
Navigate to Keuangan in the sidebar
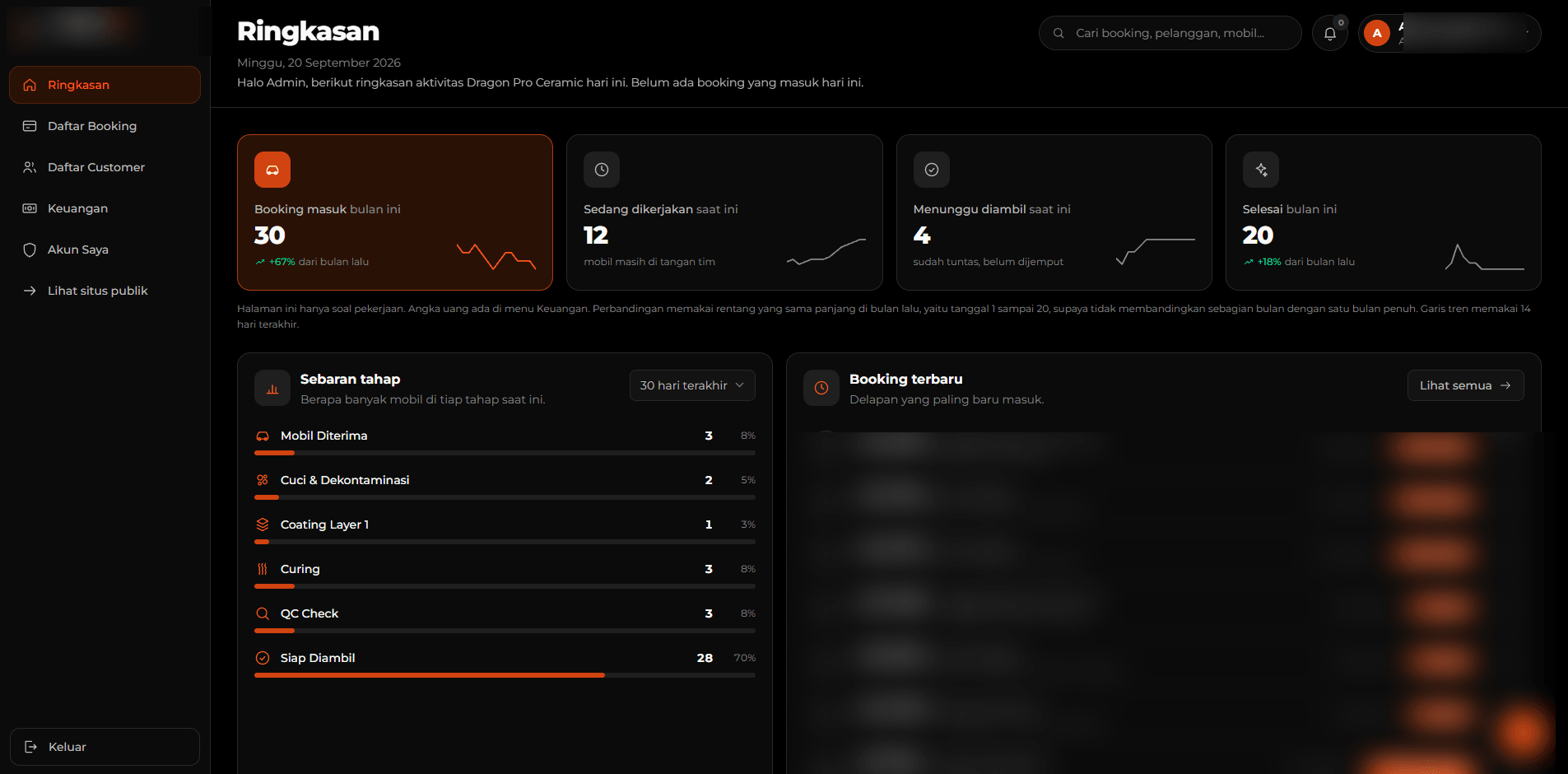[x=105, y=208]
